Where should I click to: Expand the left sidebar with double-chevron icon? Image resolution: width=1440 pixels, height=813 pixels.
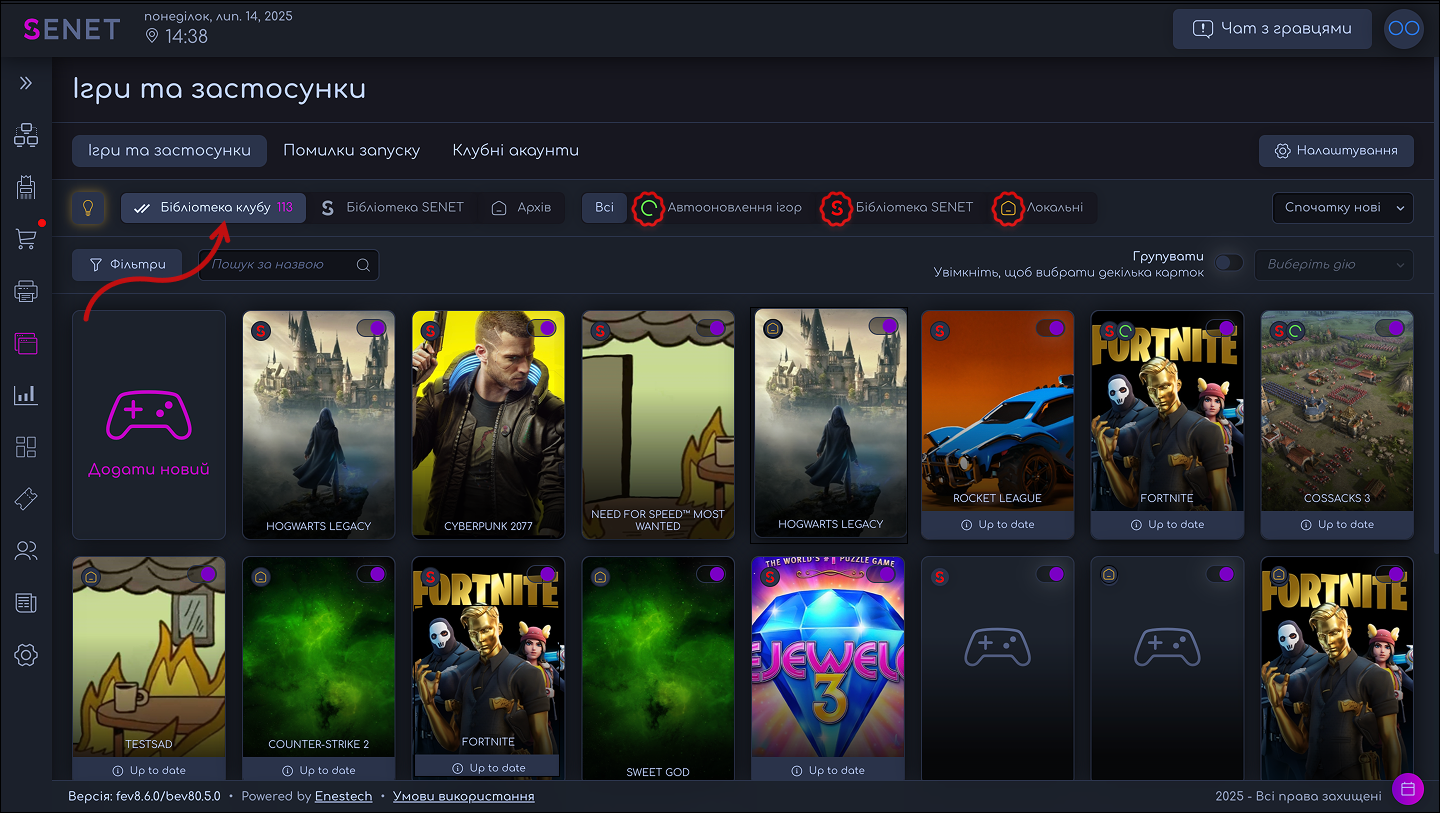[x=26, y=83]
